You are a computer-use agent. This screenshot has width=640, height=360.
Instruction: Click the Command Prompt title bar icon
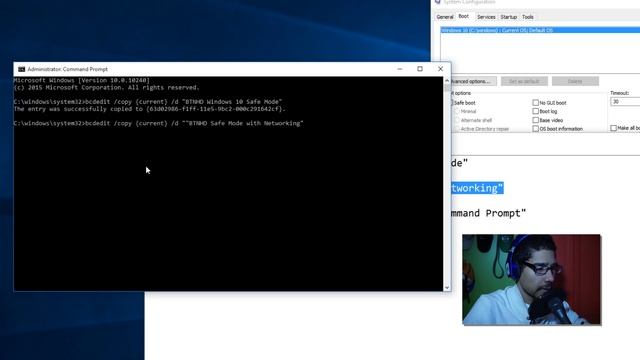point(22,69)
